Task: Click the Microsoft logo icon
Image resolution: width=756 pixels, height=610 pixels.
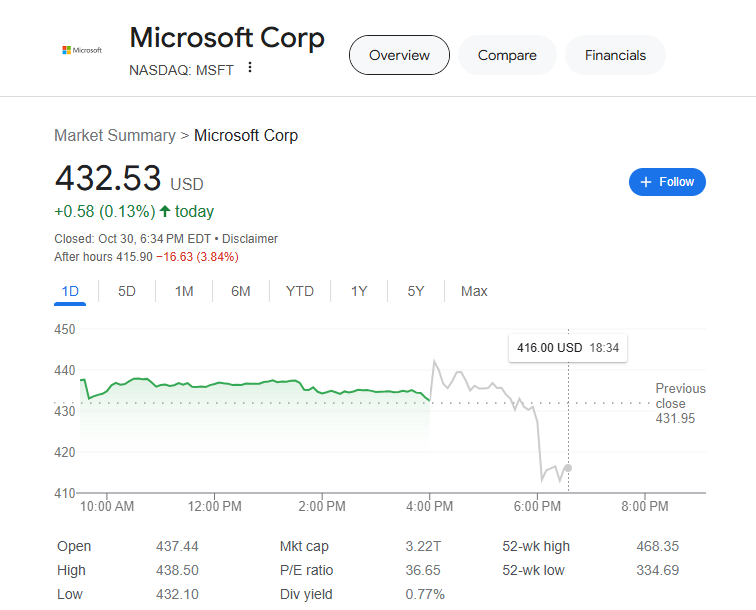Action: pyautogui.click(x=82, y=50)
